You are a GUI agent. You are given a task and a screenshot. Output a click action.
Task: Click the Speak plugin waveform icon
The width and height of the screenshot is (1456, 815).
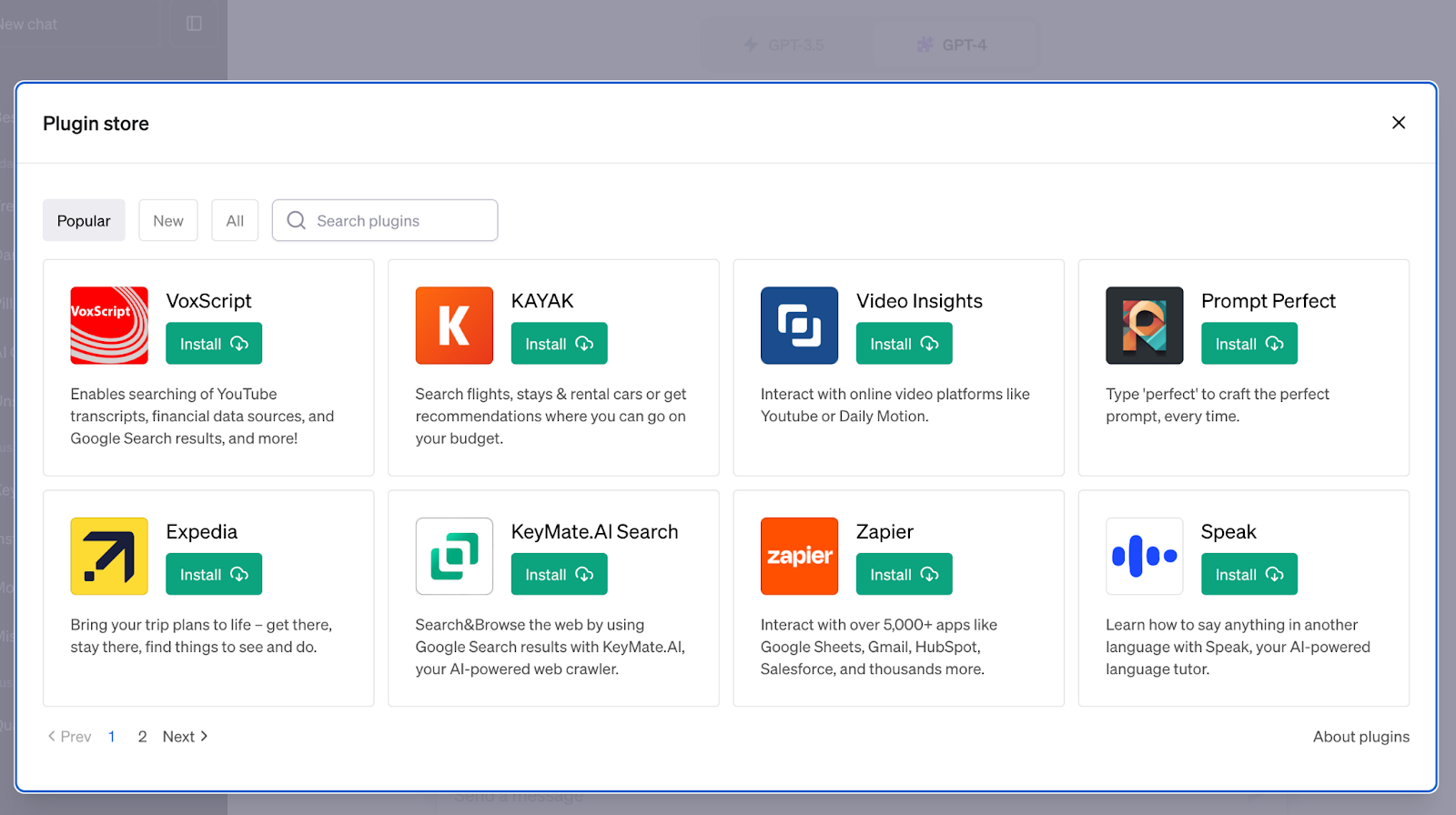1144,556
